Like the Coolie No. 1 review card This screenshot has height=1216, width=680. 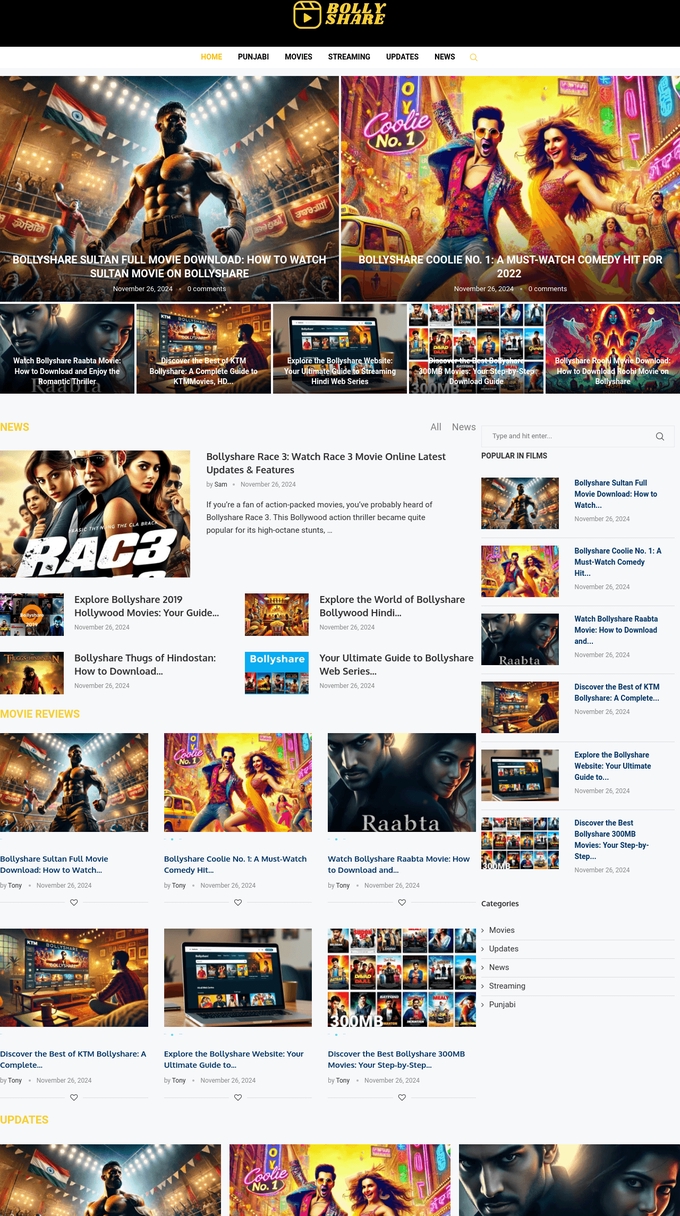238,902
